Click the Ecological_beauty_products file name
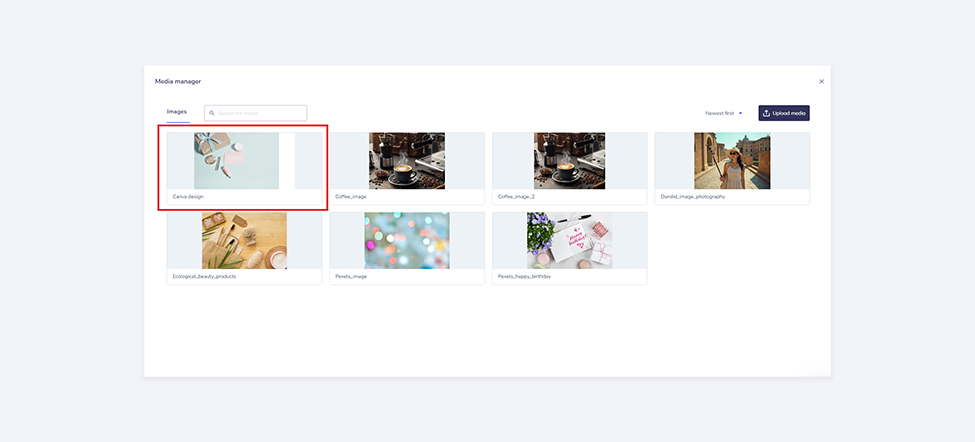975x442 pixels. (x=204, y=276)
